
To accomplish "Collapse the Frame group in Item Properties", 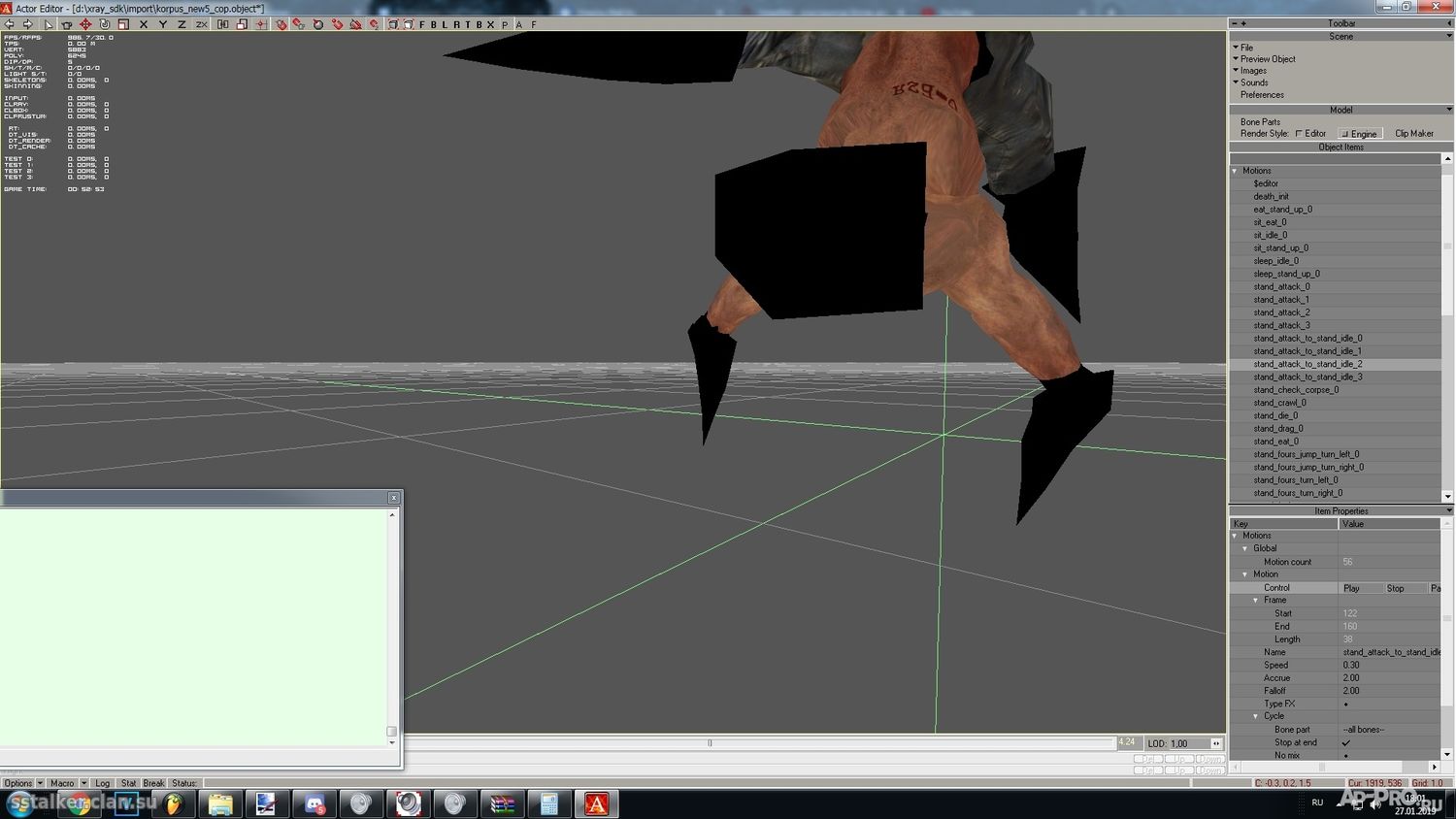I will point(1256,601).
